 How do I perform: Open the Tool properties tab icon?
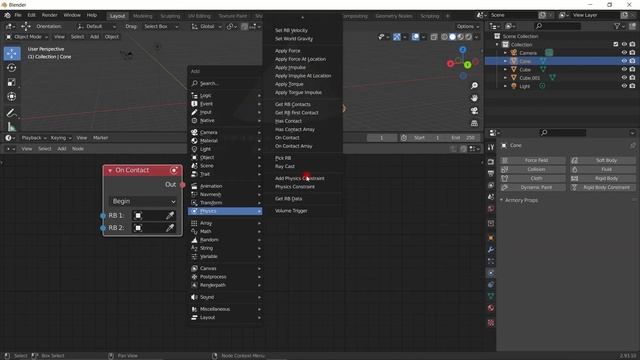[491, 147]
